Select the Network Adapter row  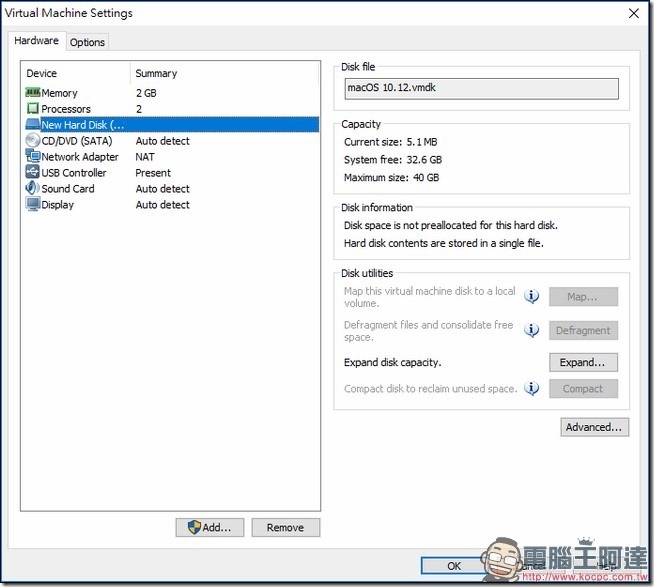(171, 156)
